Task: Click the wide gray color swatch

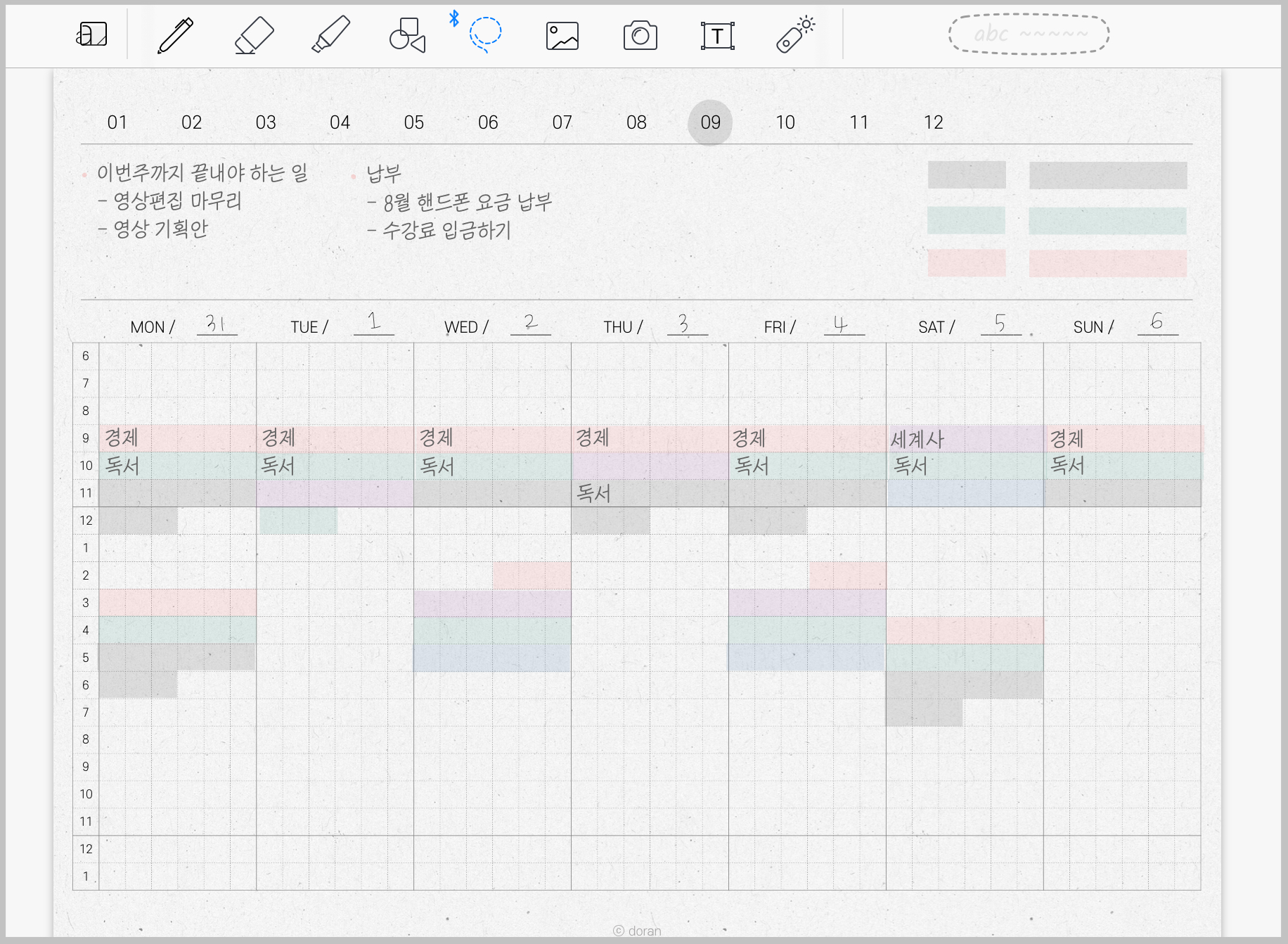Action: tap(1108, 175)
